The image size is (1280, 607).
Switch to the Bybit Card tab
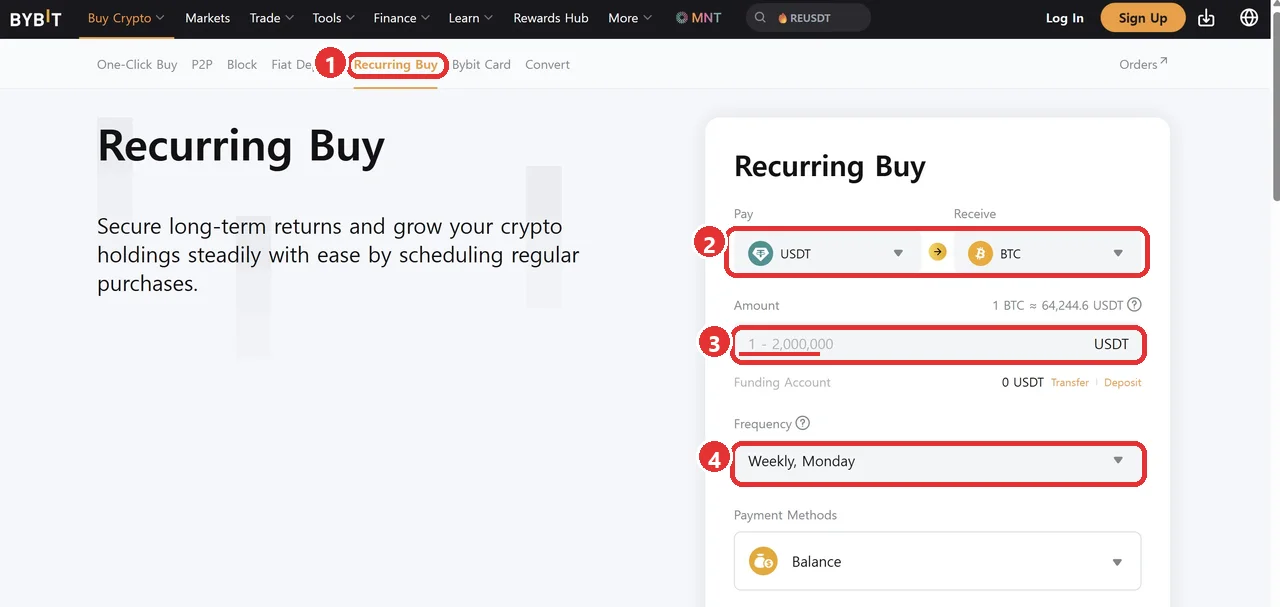481,64
